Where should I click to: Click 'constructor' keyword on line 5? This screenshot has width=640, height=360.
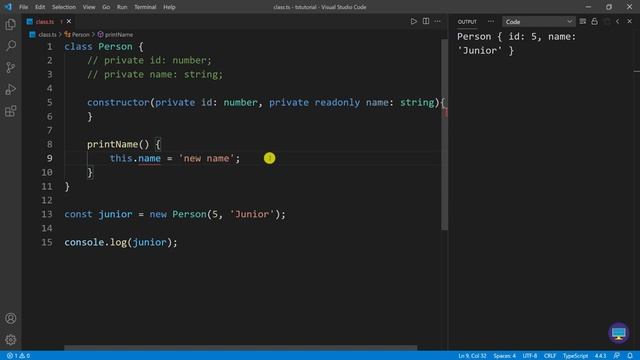[118, 102]
